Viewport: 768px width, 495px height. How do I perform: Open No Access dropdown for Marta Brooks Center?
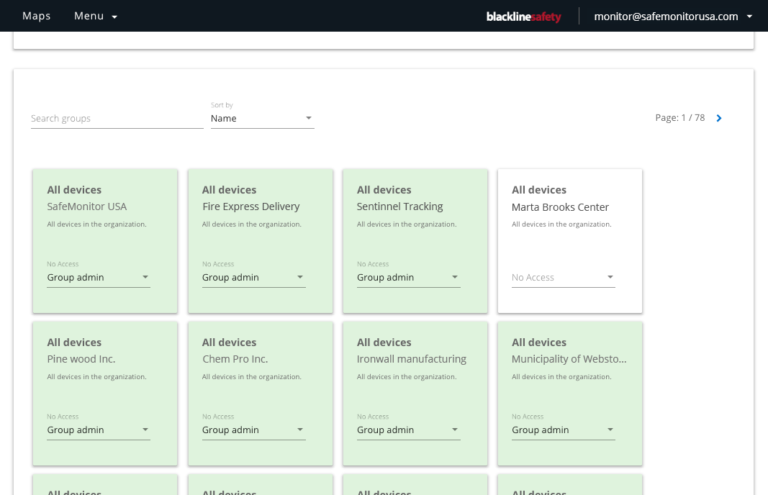point(563,278)
